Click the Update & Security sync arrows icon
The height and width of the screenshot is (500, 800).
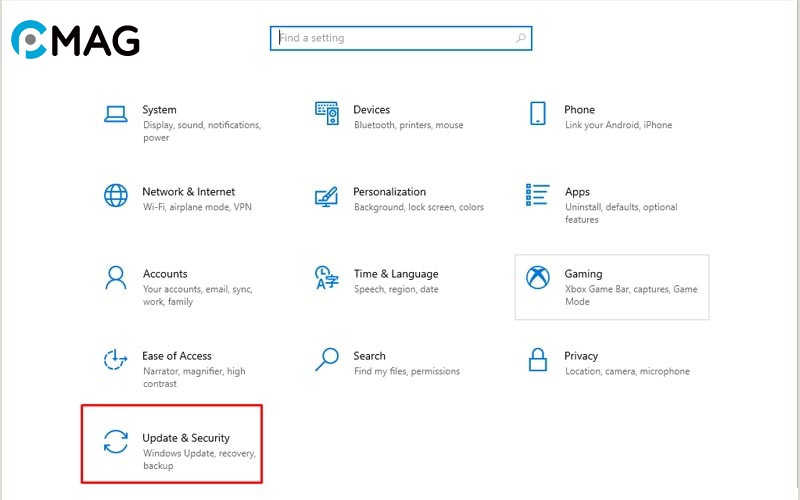[x=116, y=441]
